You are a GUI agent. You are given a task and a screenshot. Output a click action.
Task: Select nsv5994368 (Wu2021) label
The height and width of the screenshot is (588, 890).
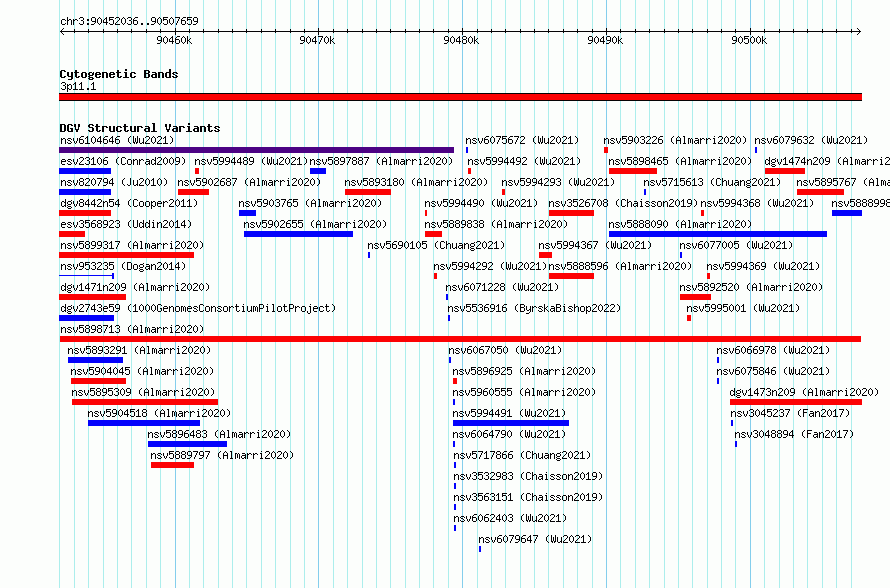click(x=757, y=203)
